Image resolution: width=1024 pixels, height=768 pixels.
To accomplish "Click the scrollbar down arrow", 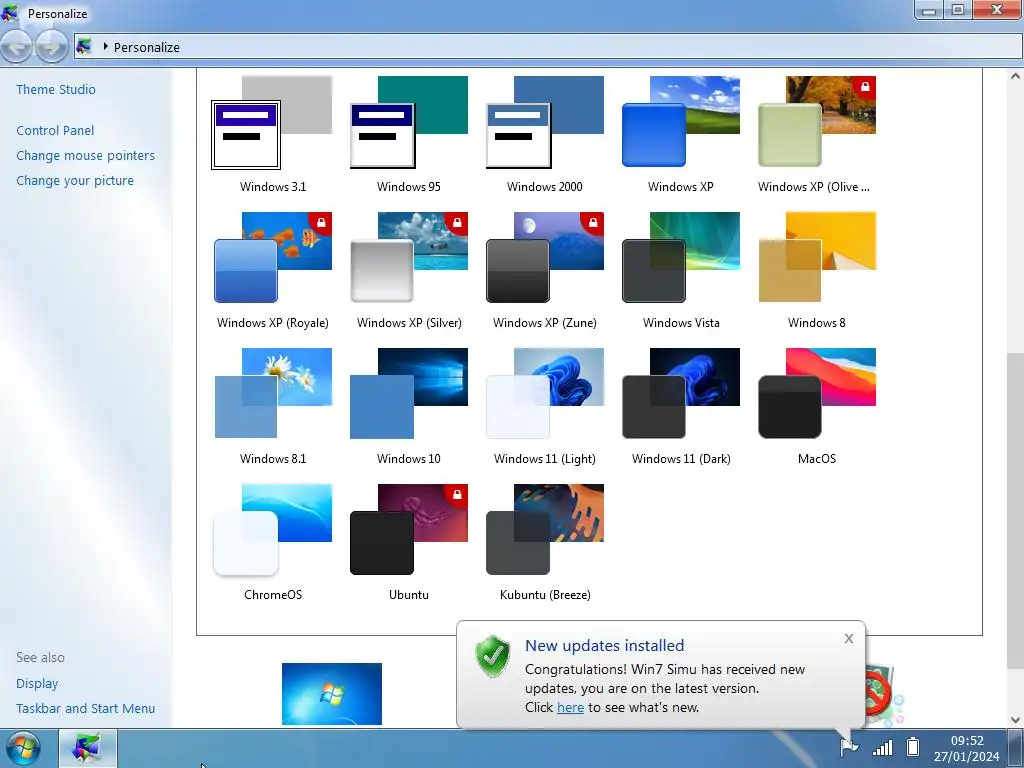I will click(x=1016, y=720).
